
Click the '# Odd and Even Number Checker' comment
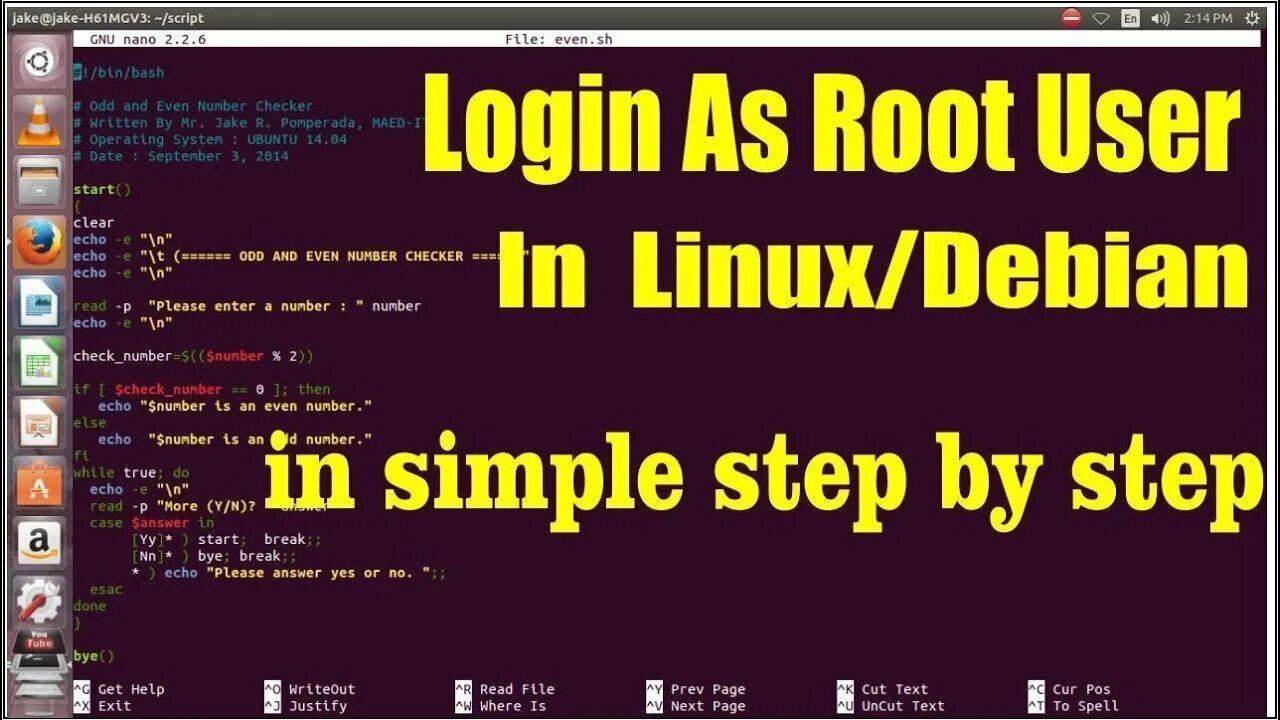tap(193, 106)
